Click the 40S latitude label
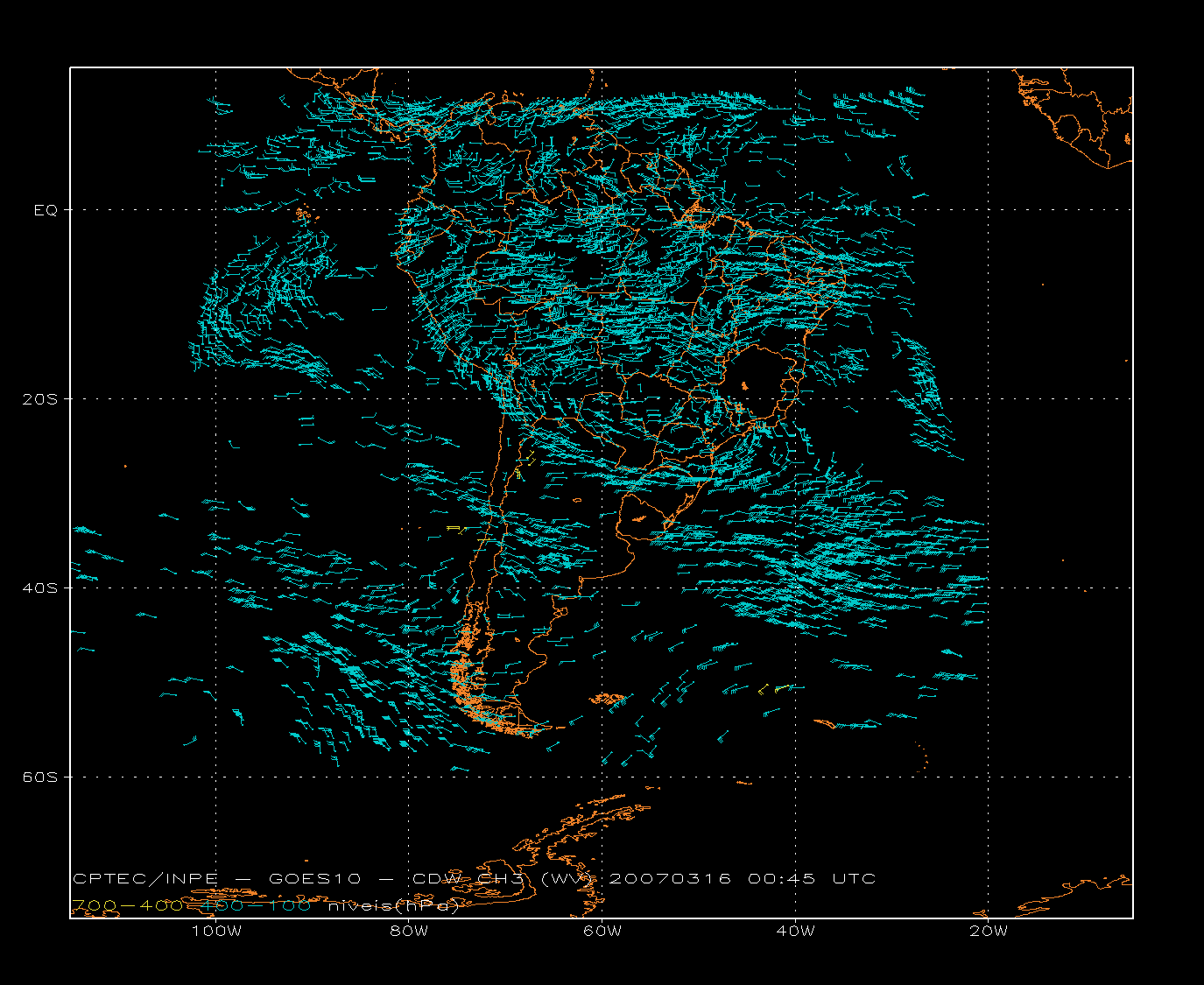Image resolution: width=1204 pixels, height=985 pixels. [40, 588]
